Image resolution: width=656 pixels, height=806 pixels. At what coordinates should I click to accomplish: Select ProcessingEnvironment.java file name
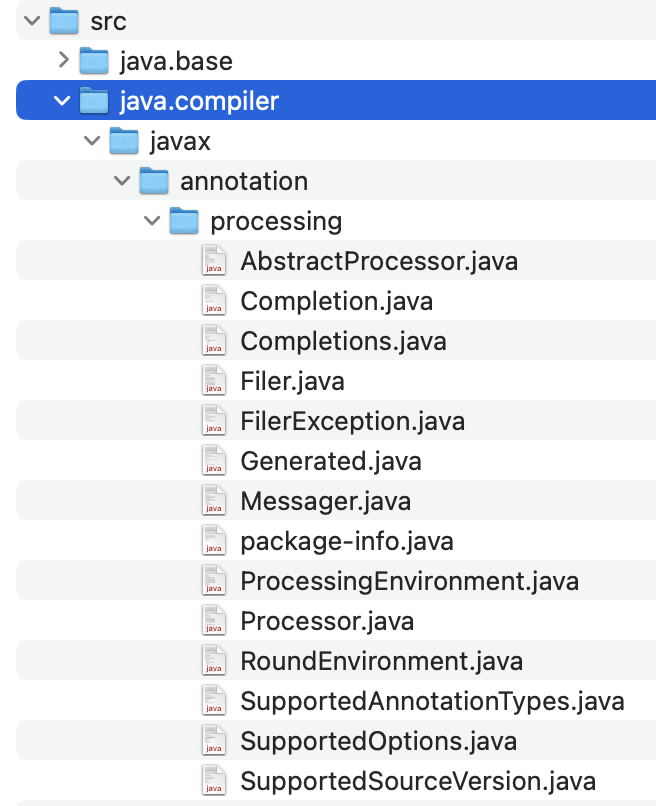409,581
